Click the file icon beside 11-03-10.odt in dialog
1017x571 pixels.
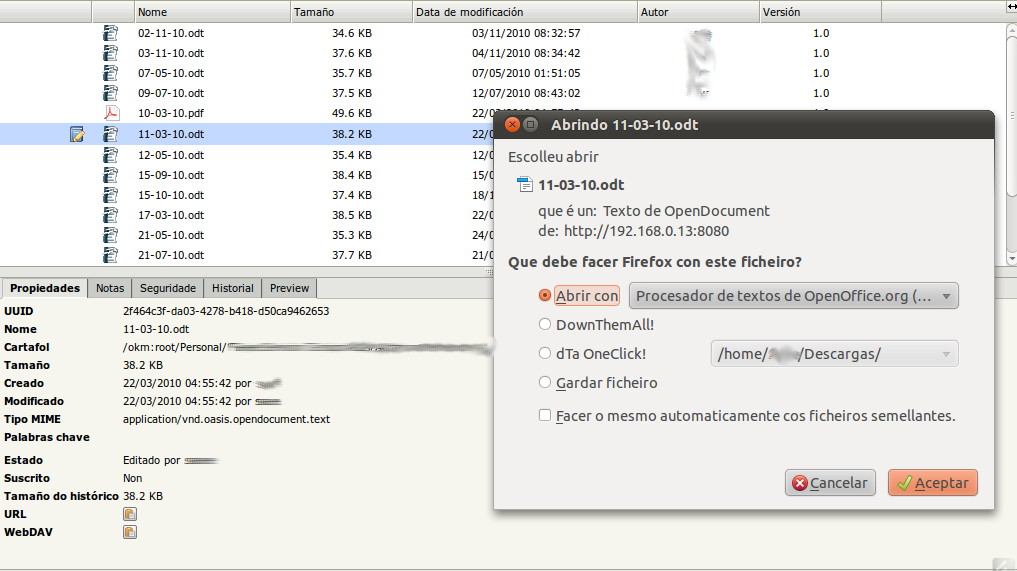[524, 185]
